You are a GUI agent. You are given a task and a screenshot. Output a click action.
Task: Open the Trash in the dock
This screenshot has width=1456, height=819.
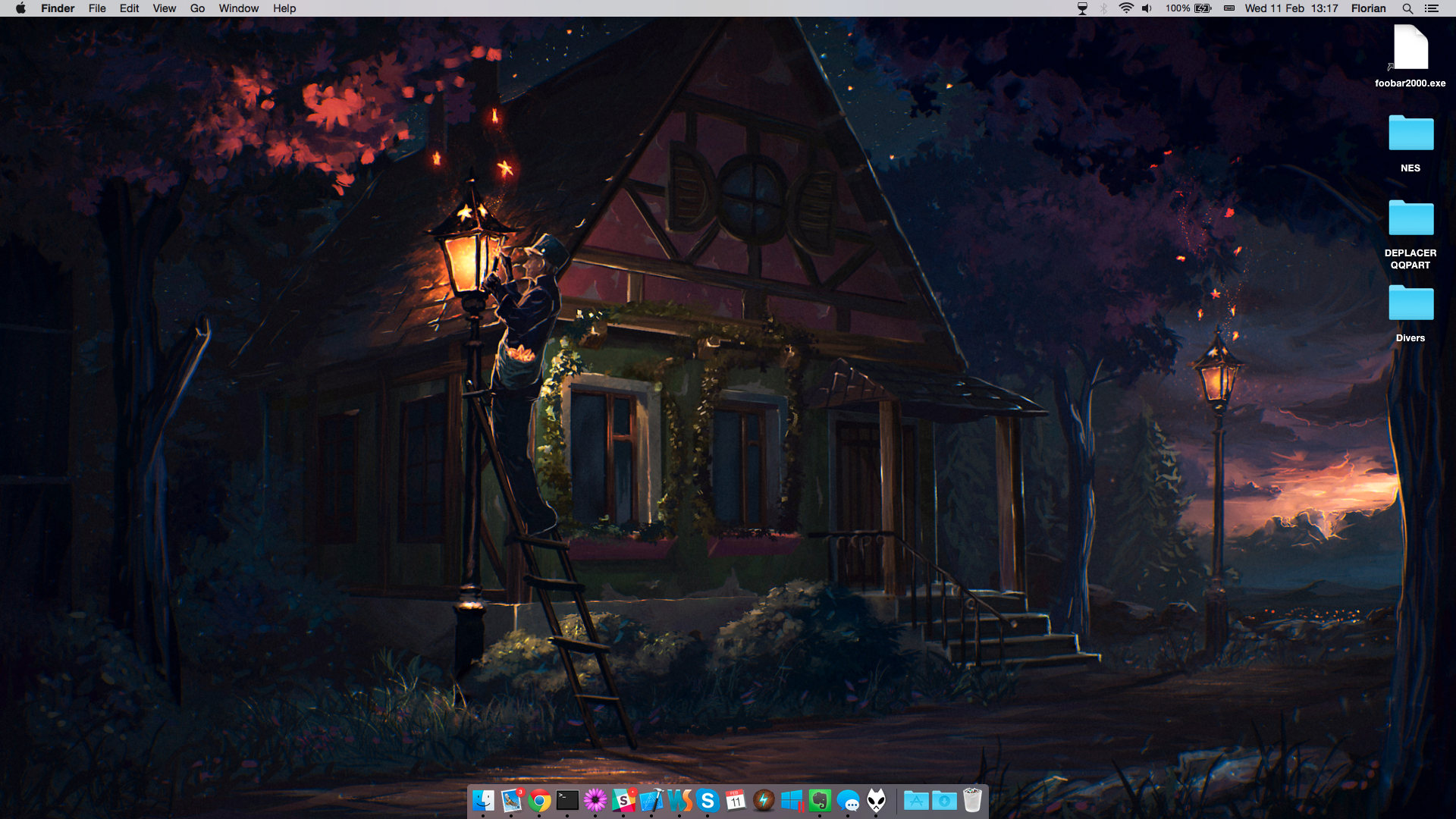[972, 800]
